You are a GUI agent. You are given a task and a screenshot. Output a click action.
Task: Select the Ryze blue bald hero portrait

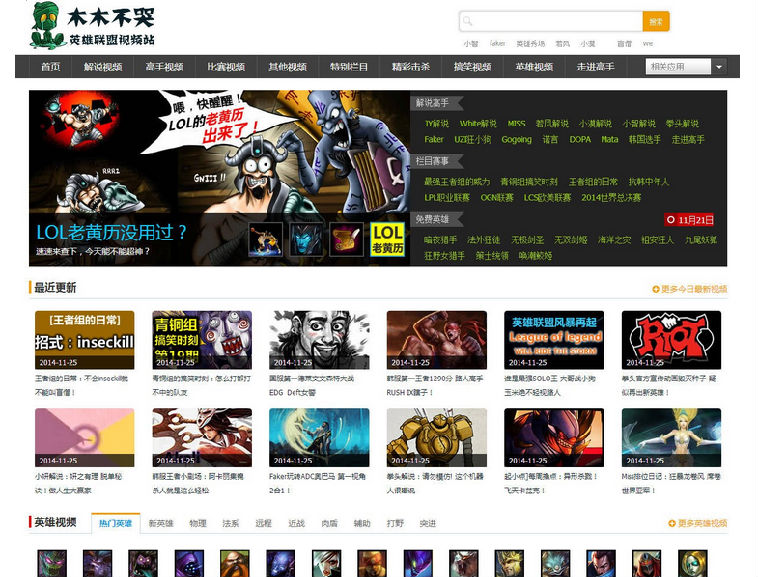pyautogui.click(x=280, y=563)
